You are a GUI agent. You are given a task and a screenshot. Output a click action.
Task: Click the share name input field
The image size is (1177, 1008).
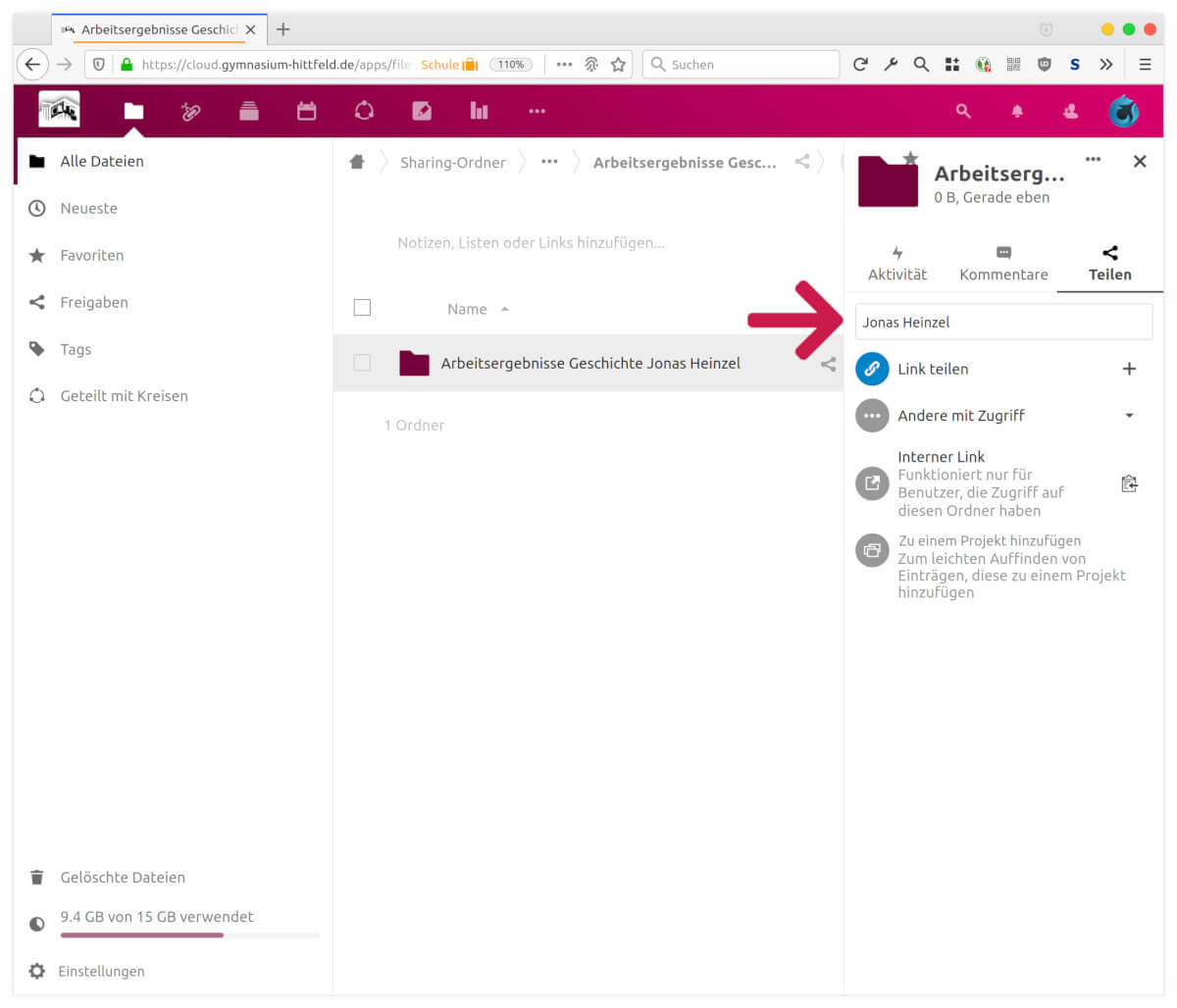point(1003,323)
